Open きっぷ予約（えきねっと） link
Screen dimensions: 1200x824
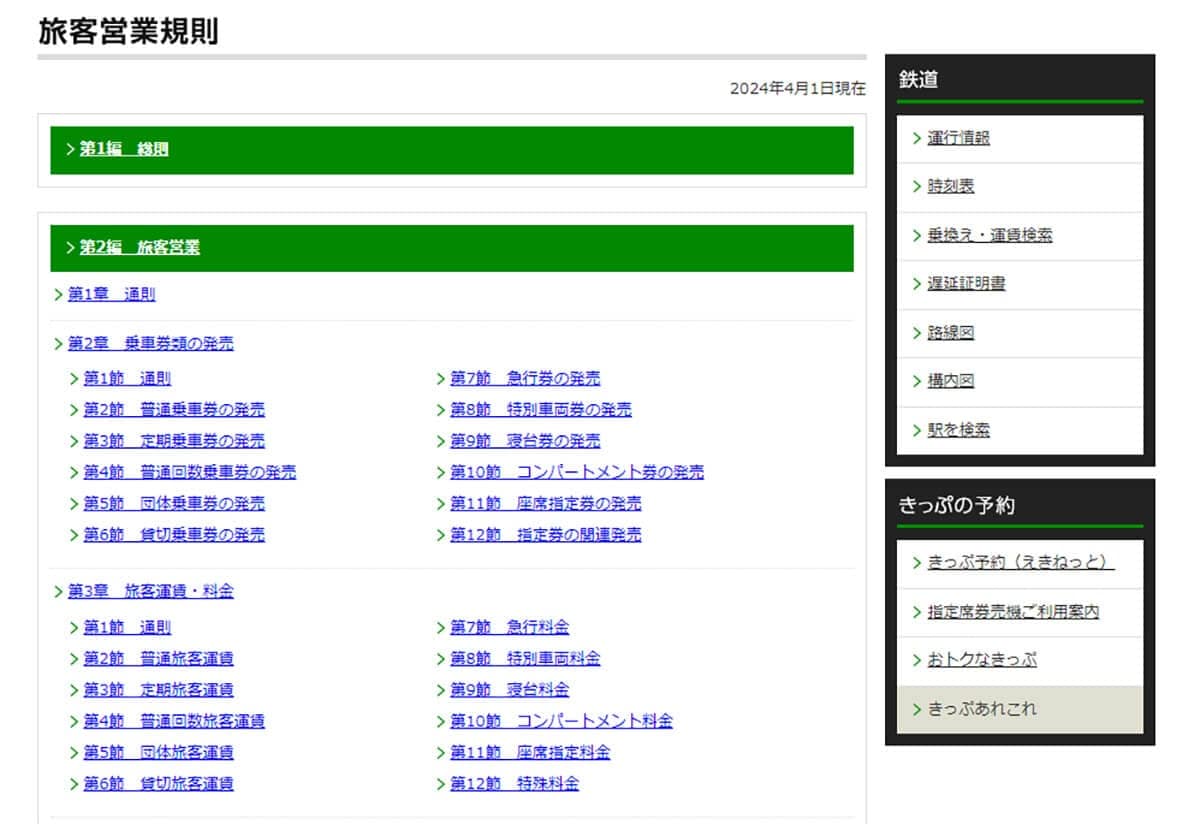[1019, 563]
